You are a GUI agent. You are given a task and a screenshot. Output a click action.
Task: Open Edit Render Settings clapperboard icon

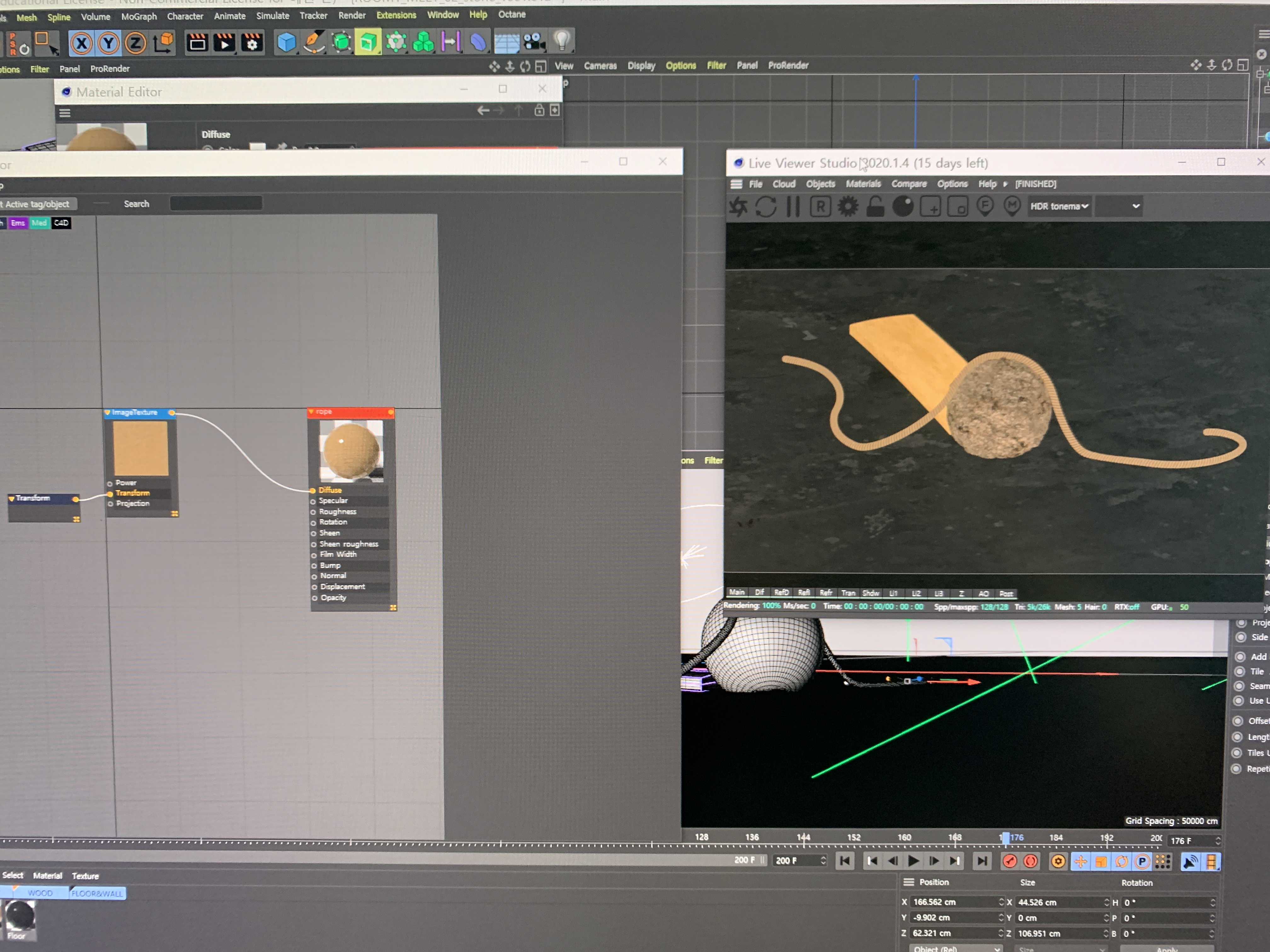252,42
